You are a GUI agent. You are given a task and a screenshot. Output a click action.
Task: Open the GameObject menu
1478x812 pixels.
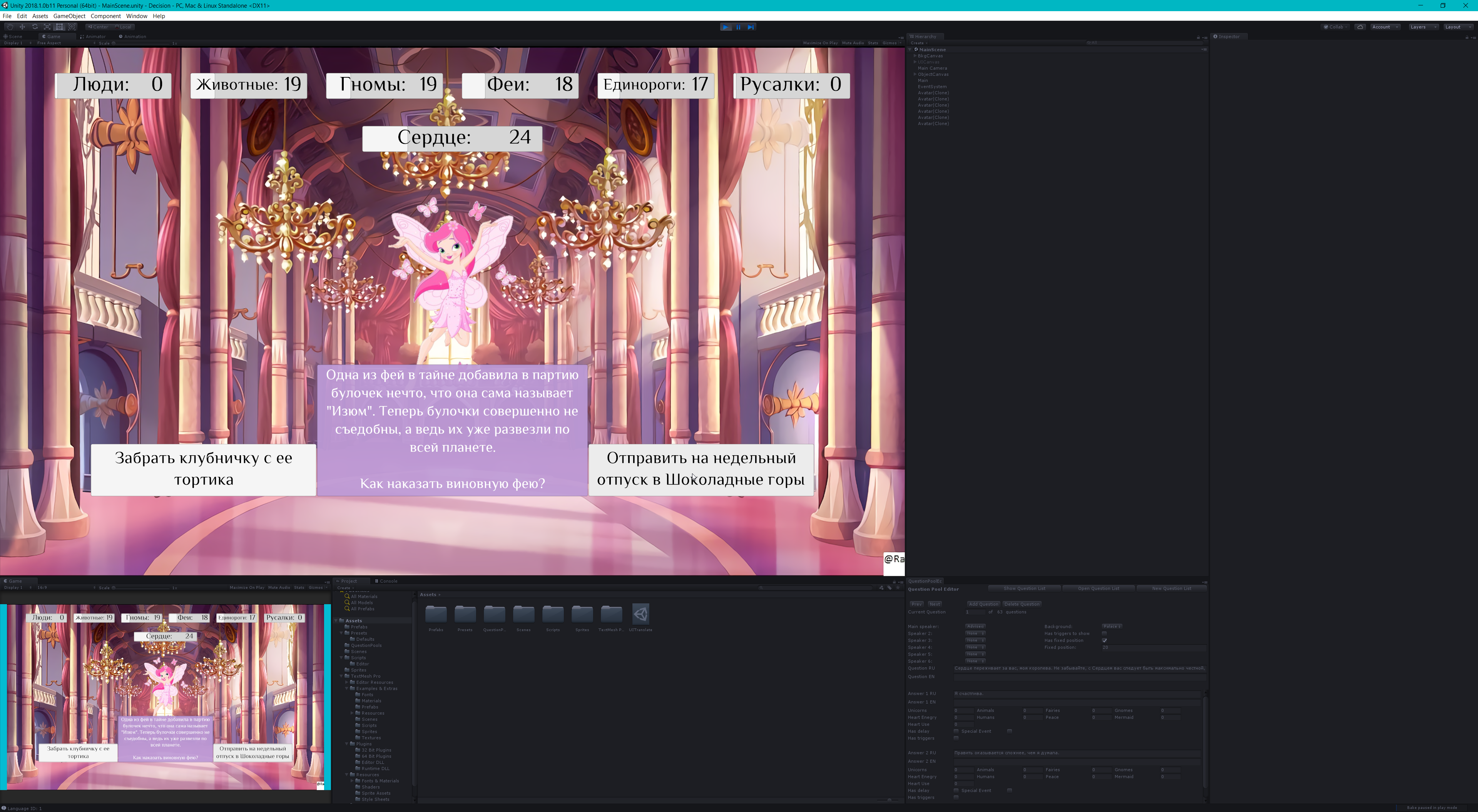tap(69, 16)
